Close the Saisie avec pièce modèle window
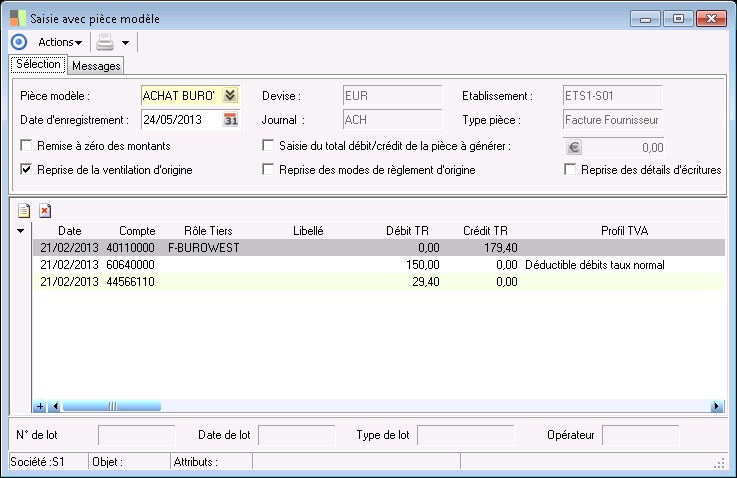This screenshot has height=478, width=737. coord(711,19)
